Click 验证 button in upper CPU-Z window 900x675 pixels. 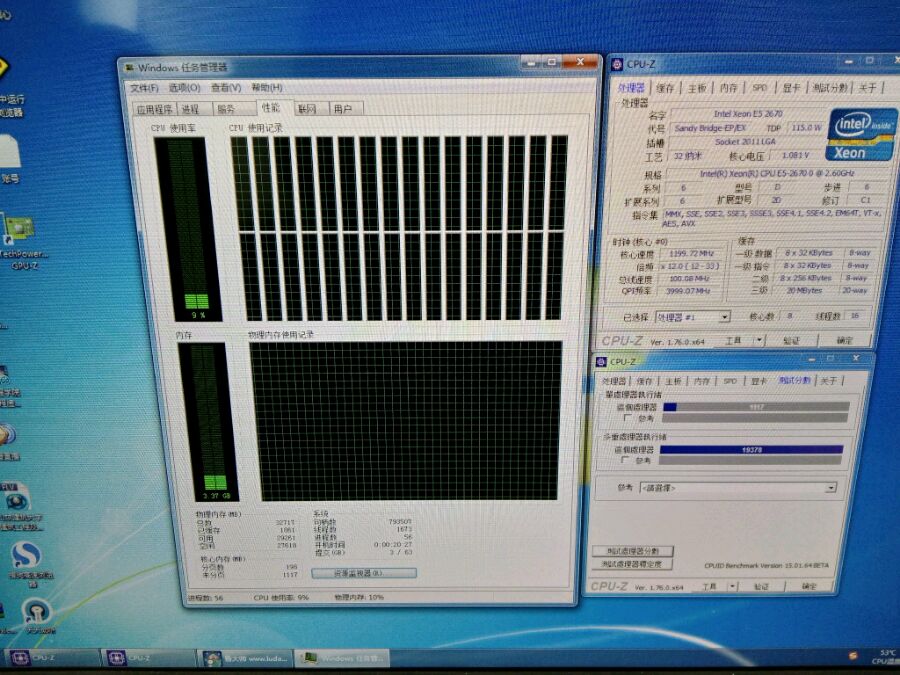click(x=792, y=340)
